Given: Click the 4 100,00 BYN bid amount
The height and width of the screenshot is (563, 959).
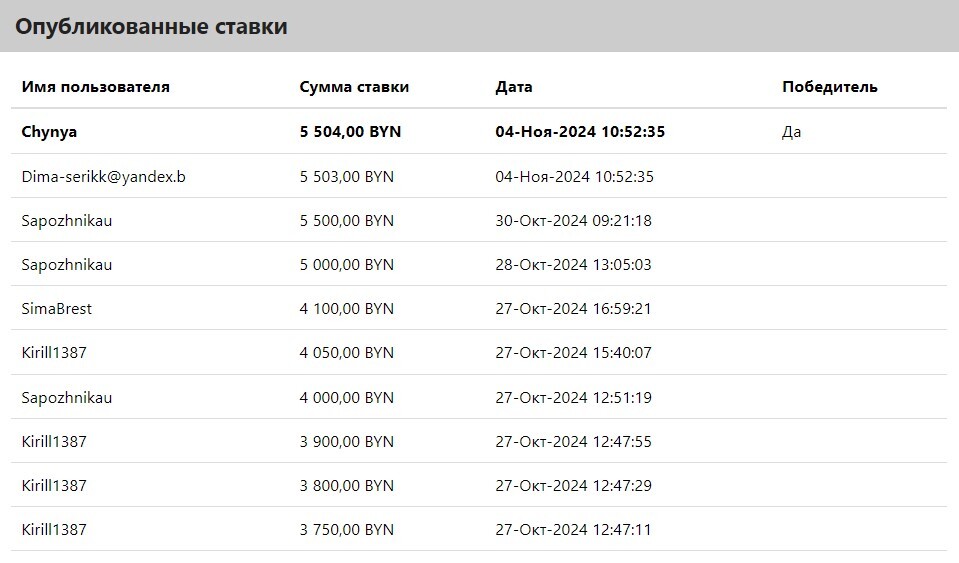Looking at the screenshot, I should (347, 309).
